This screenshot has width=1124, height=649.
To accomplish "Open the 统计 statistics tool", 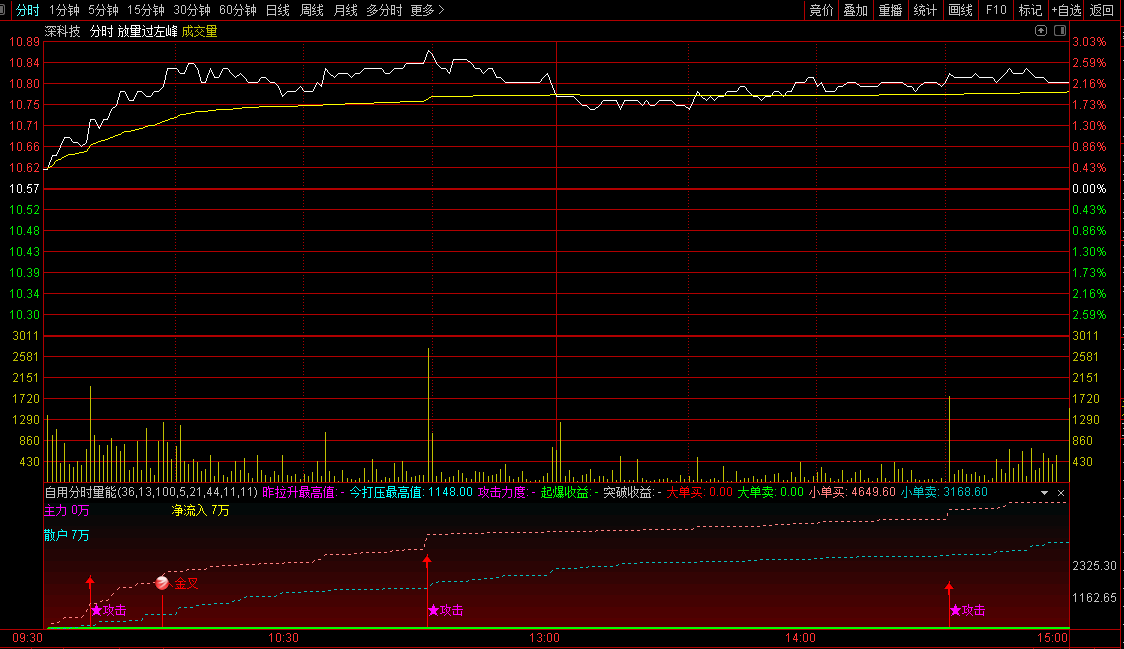I will tap(925, 10).
